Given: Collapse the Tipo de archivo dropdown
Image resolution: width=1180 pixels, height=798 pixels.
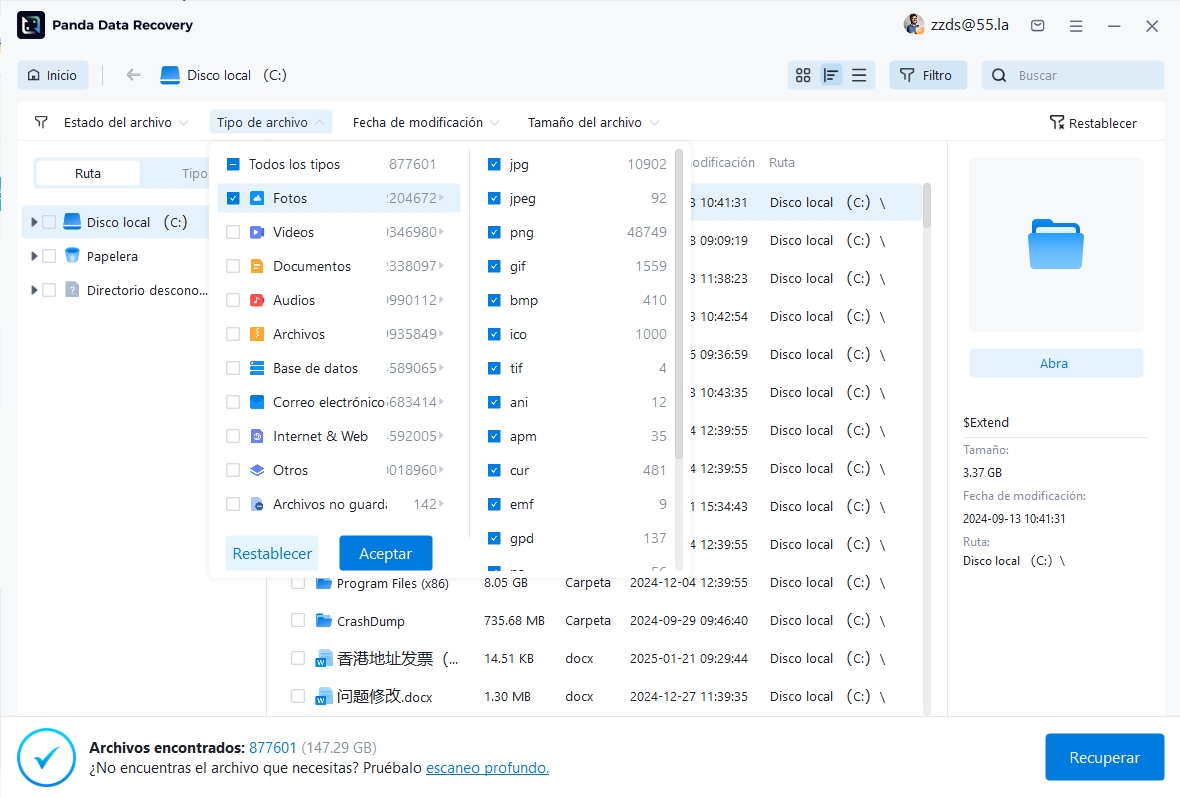Looking at the screenshot, I should [270, 122].
